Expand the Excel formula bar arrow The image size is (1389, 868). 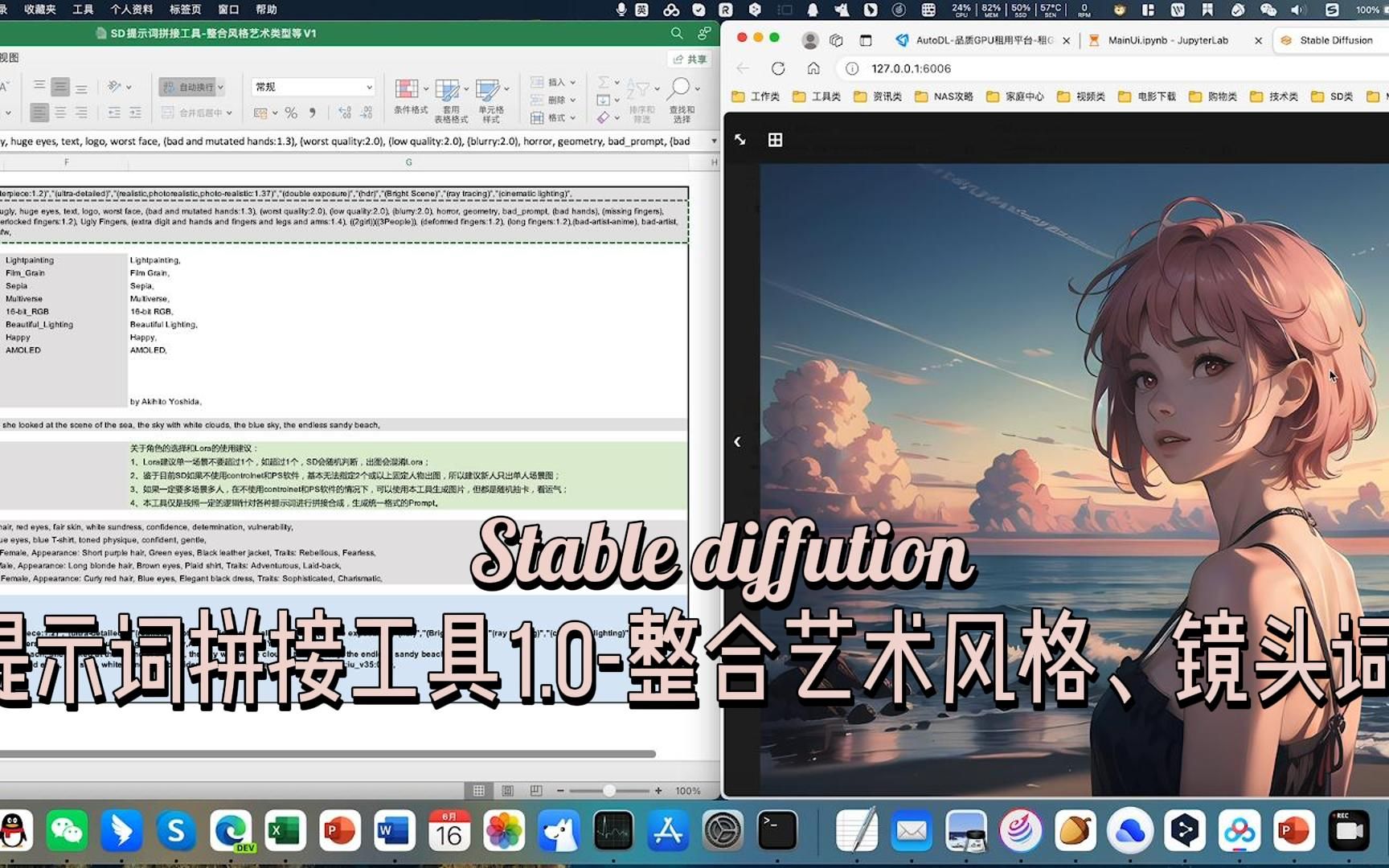[x=713, y=141]
